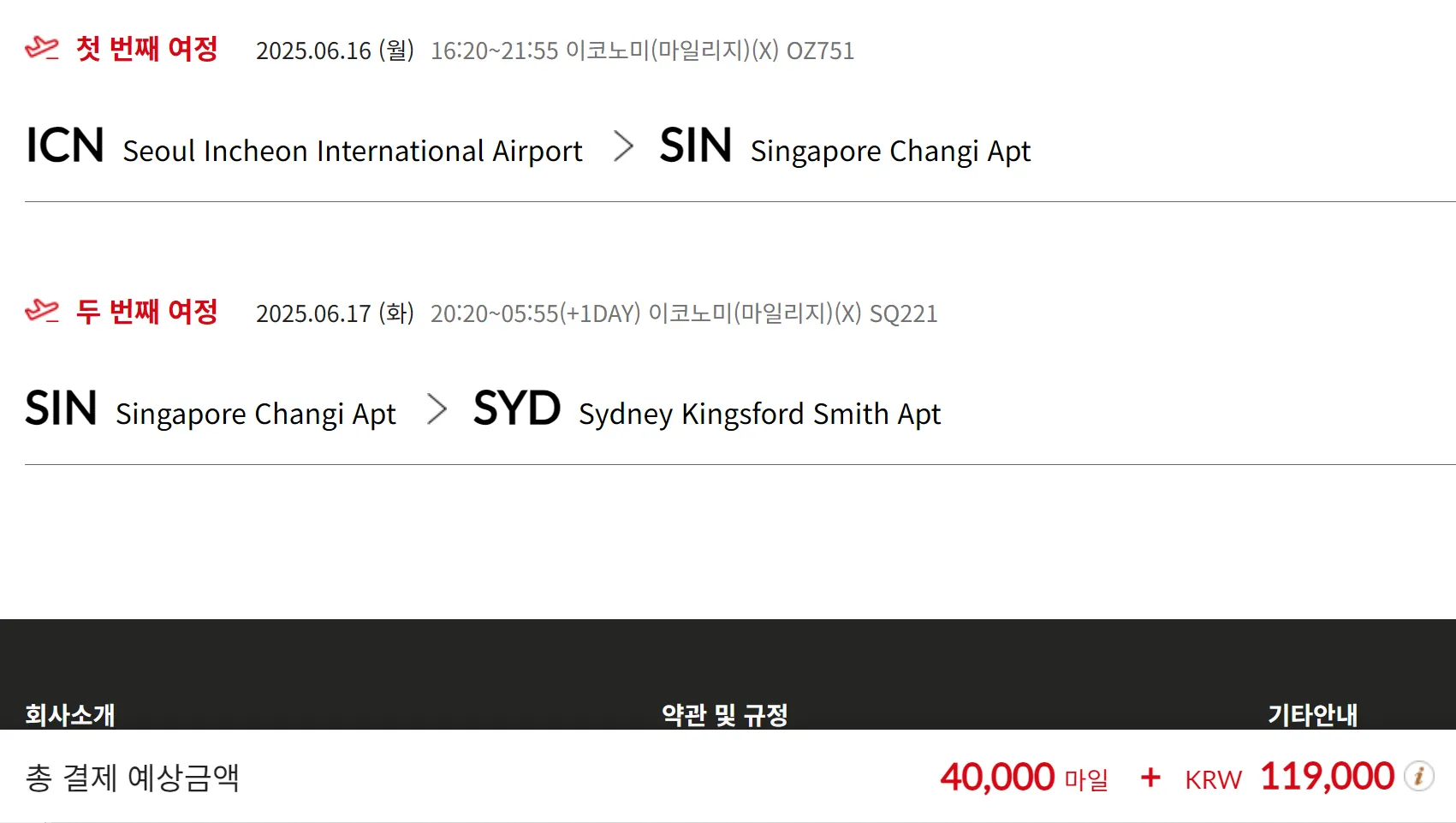Click the 2025.06.16 (월) departure date

coord(335,51)
